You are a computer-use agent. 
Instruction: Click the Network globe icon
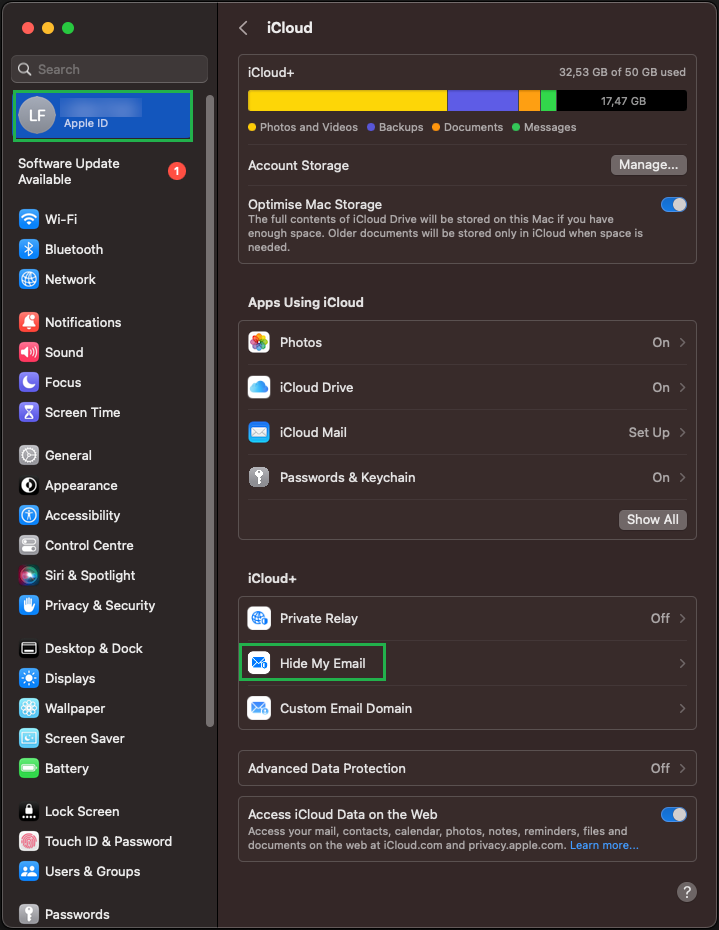point(28,279)
